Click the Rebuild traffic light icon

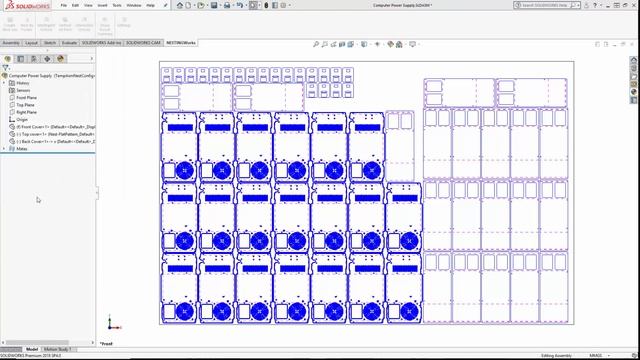[266, 5]
